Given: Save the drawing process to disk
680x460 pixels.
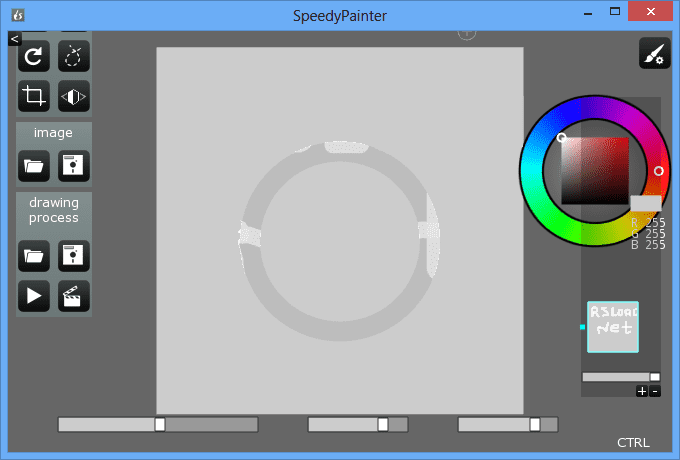Looking at the screenshot, I should tap(73, 256).
